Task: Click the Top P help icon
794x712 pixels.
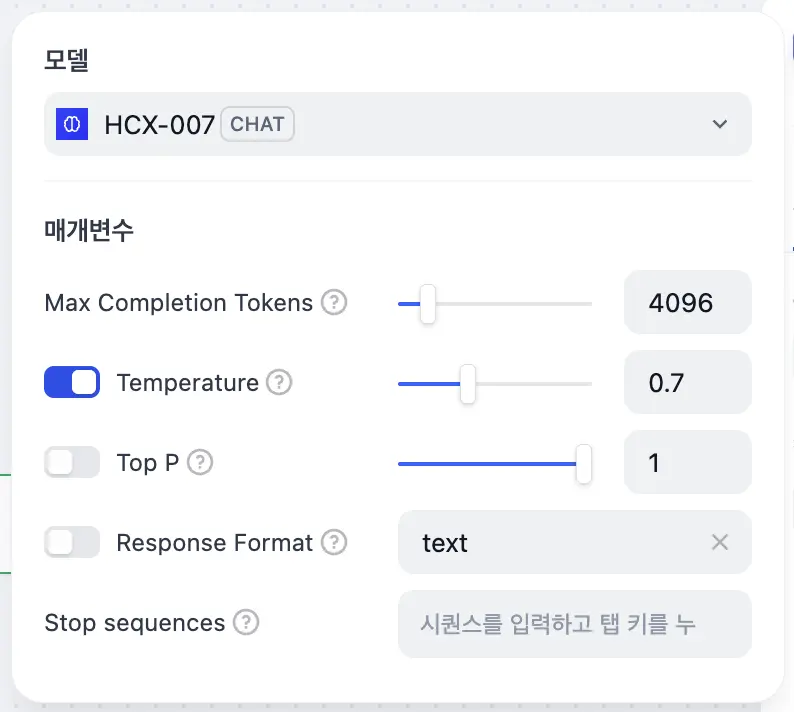Action: pyautogui.click(x=201, y=462)
